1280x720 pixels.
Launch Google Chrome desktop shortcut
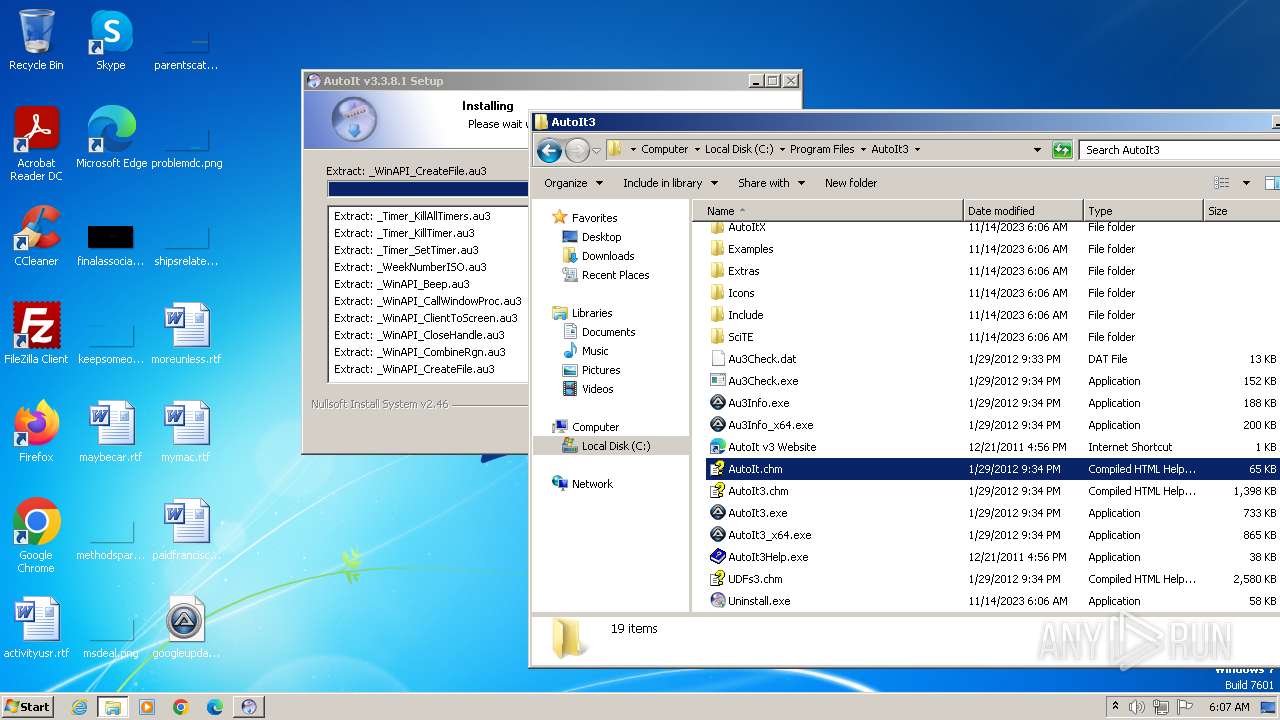tap(36, 536)
